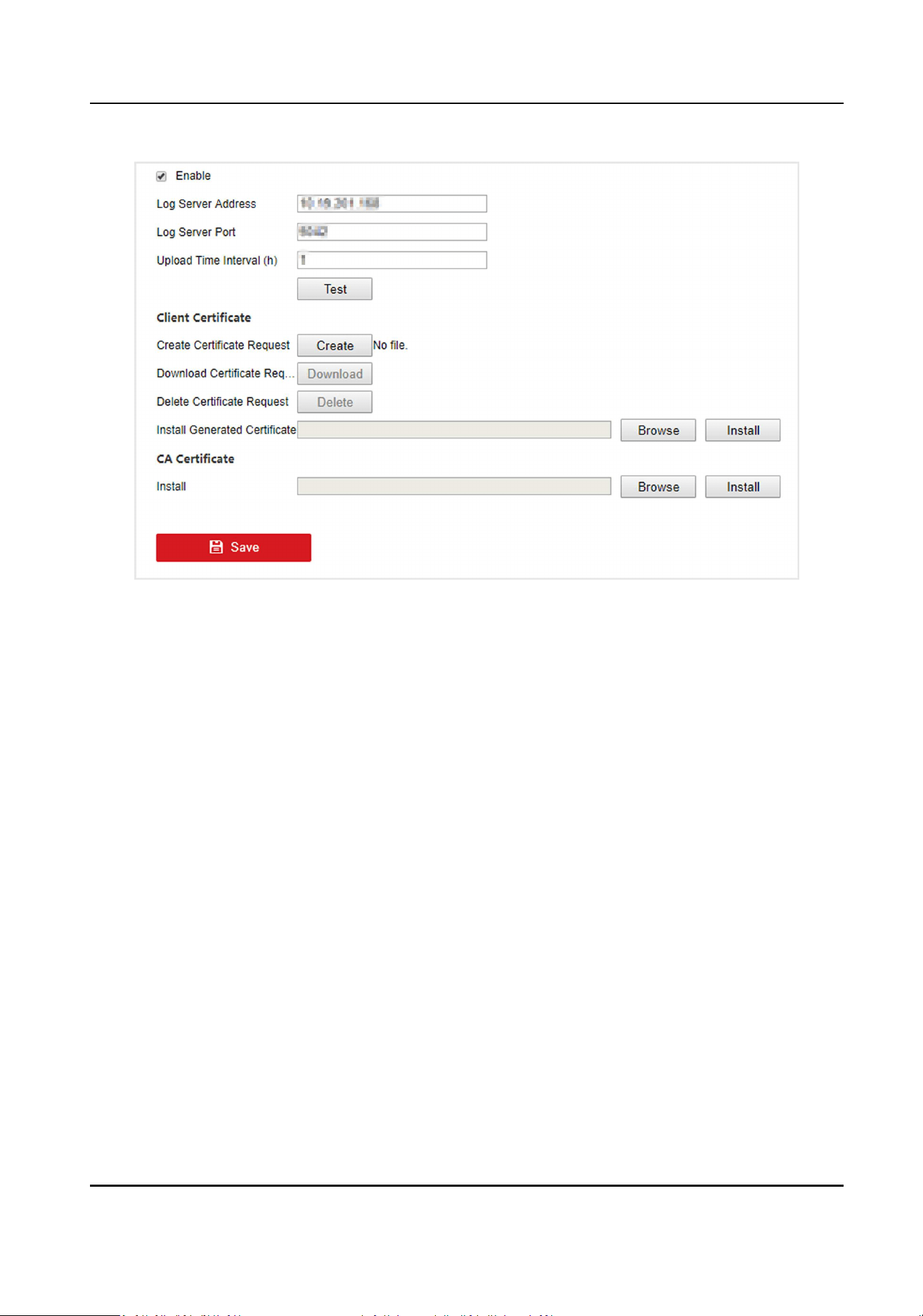Click the "No file." status text
Image resolution: width=923 pixels, height=1316 pixels.
tap(390, 346)
